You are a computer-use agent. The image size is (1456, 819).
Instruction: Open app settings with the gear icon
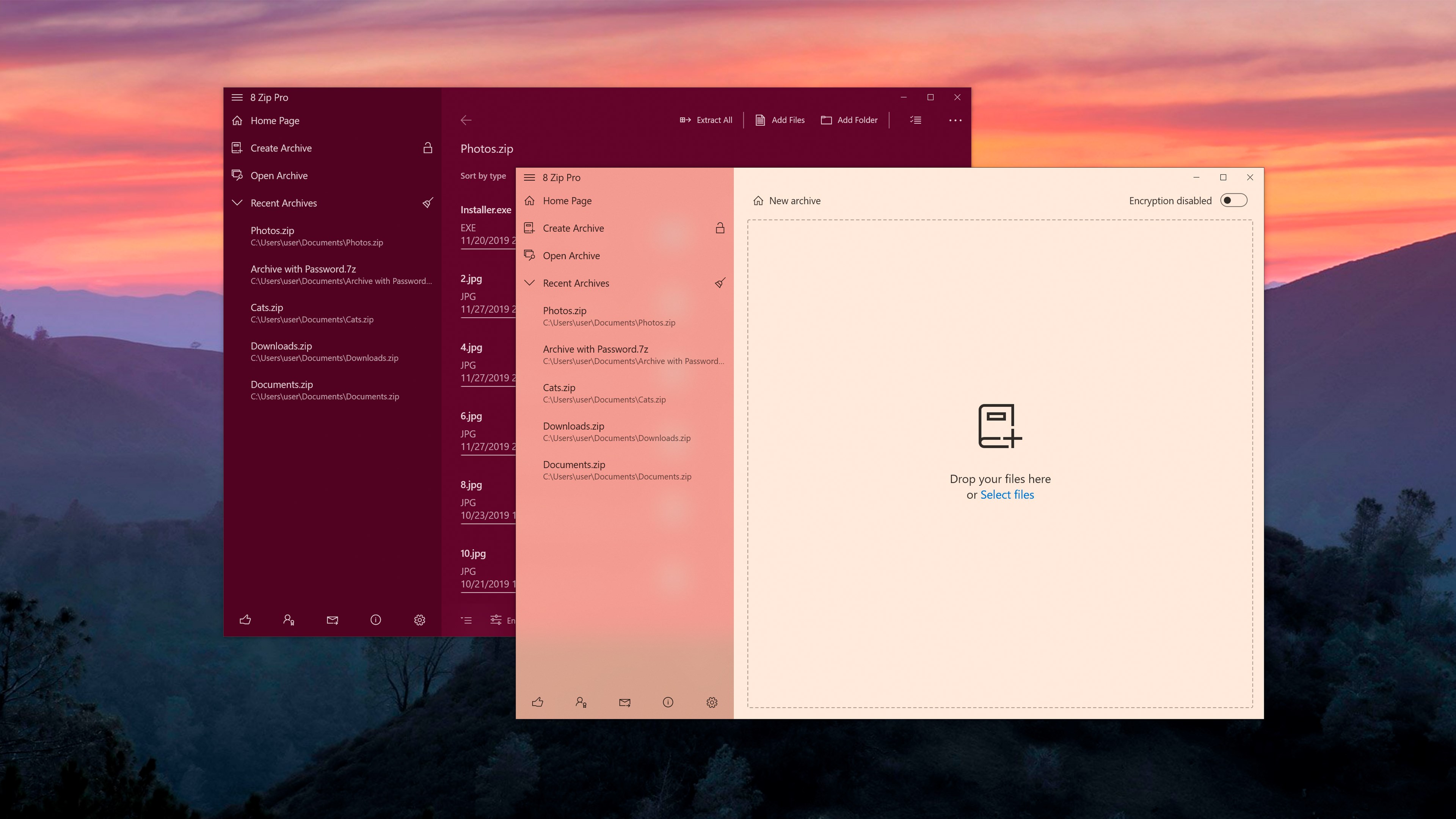point(712,702)
